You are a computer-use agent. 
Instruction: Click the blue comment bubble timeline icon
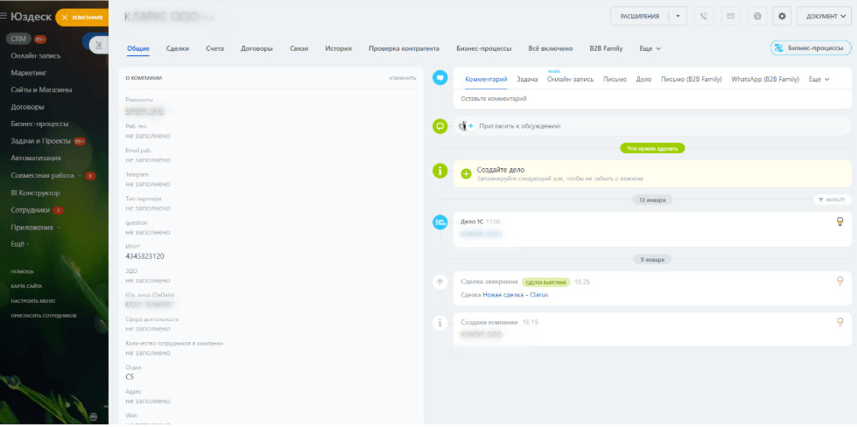point(440,78)
